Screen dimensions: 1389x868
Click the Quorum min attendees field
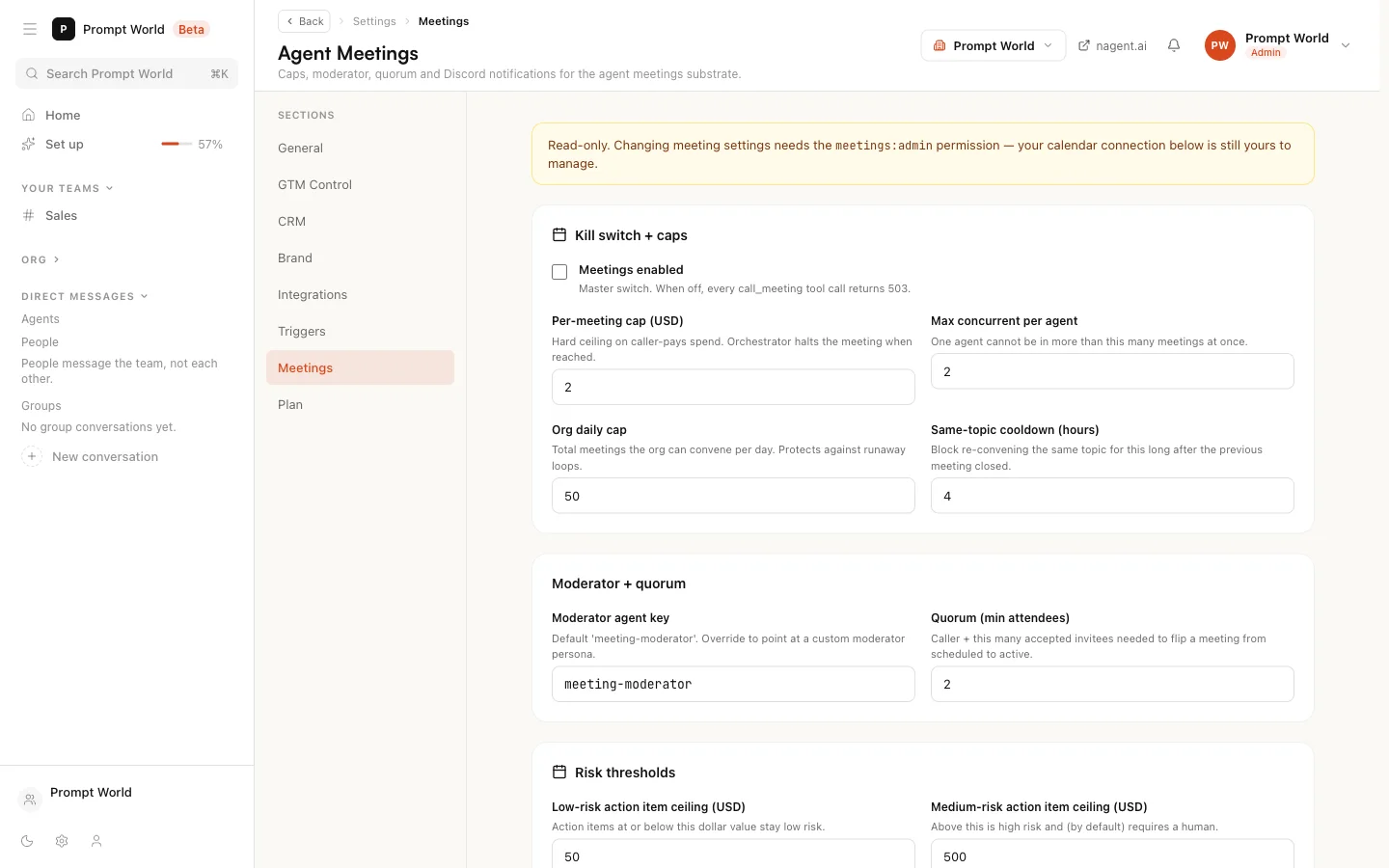click(1112, 684)
